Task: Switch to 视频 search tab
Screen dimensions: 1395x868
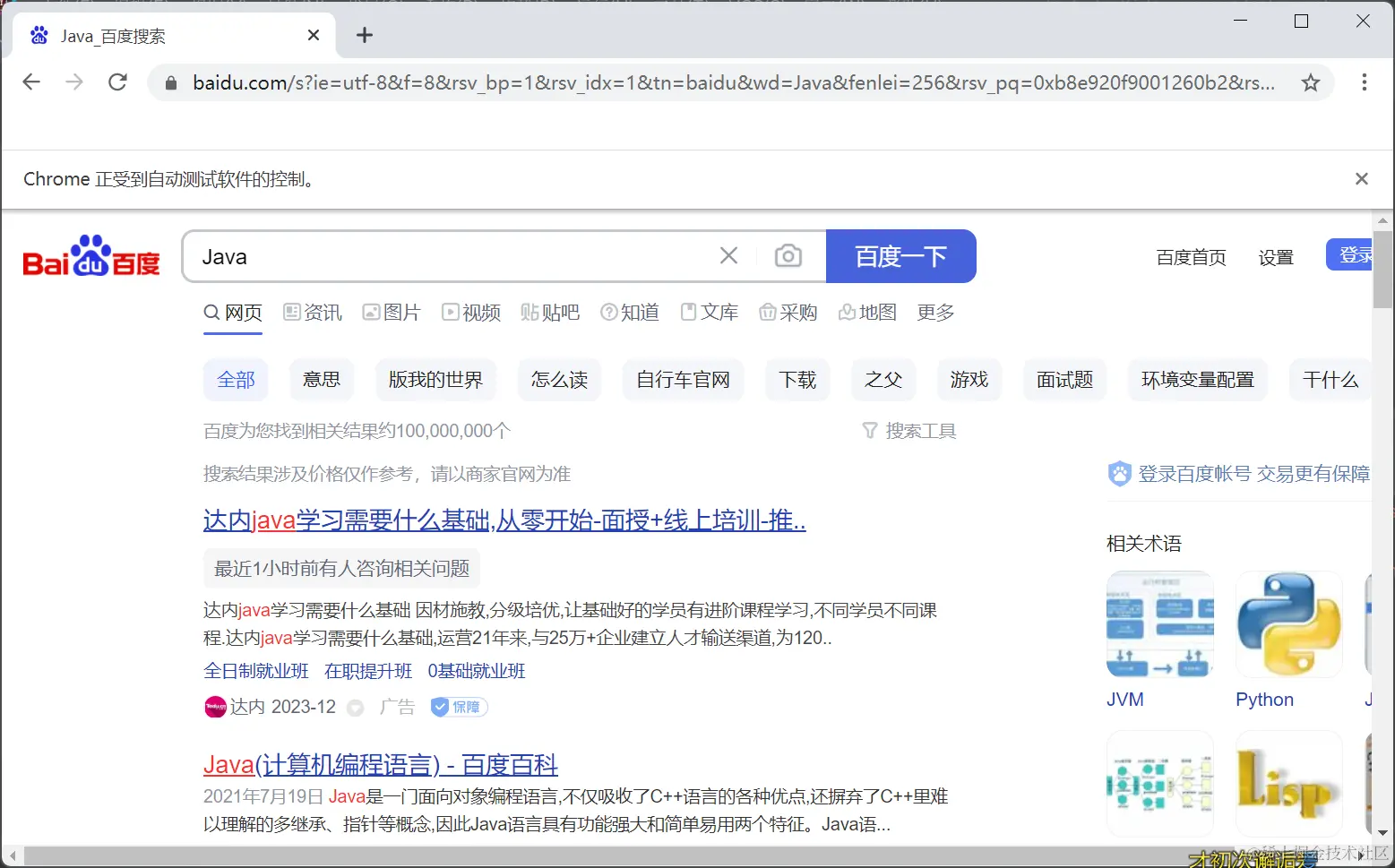Action: (x=471, y=313)
